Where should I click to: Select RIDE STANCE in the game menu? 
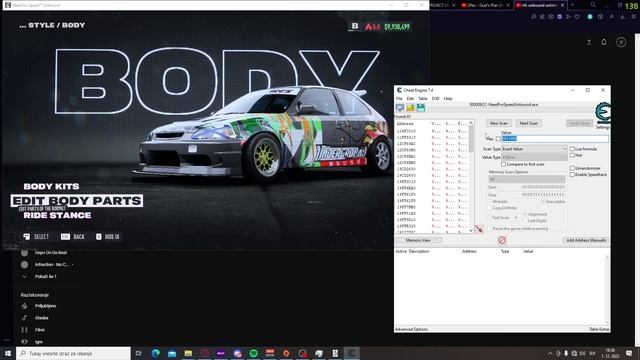pos(57,215)
